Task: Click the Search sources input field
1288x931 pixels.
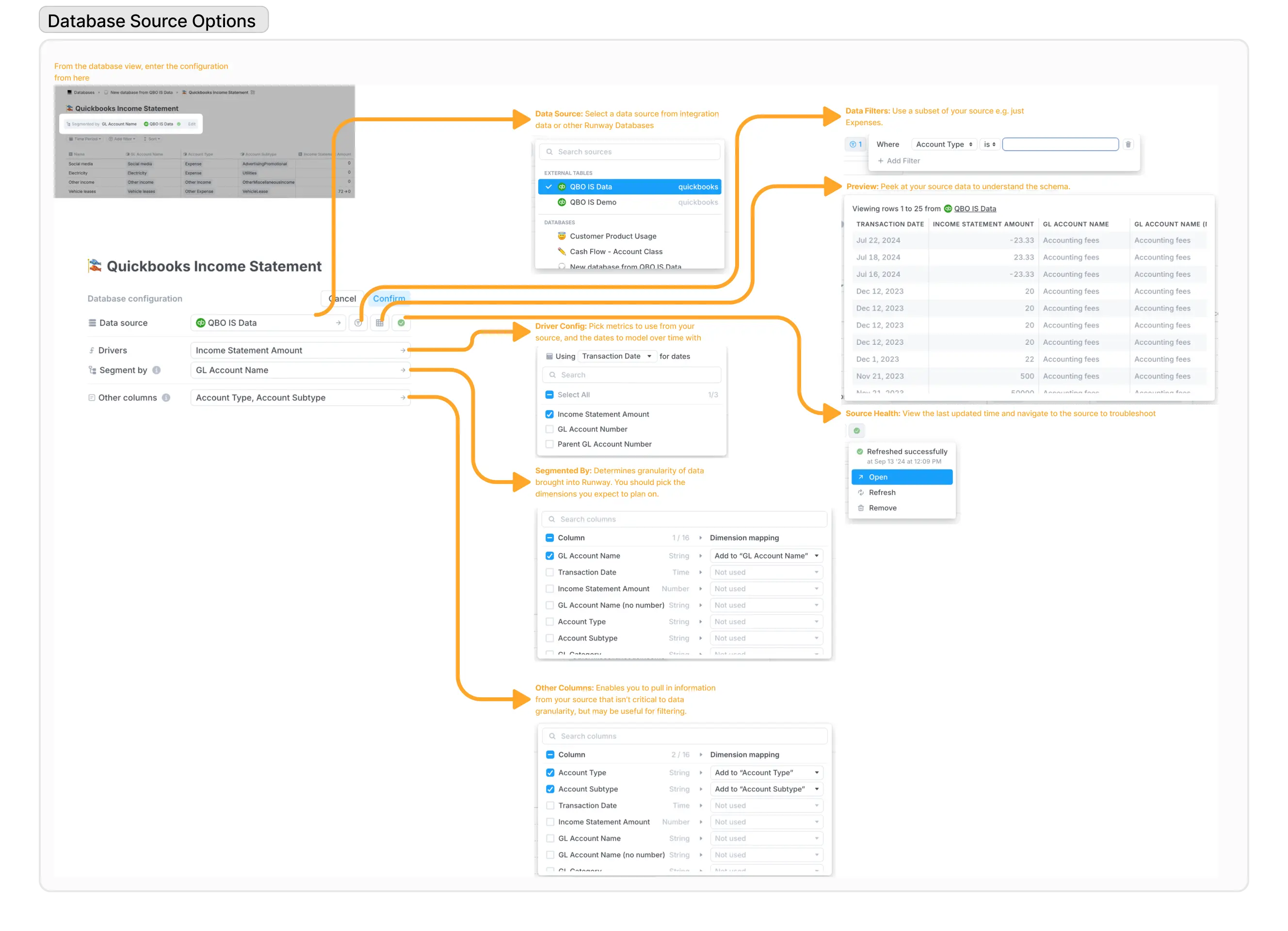Action: coord(629,152)
